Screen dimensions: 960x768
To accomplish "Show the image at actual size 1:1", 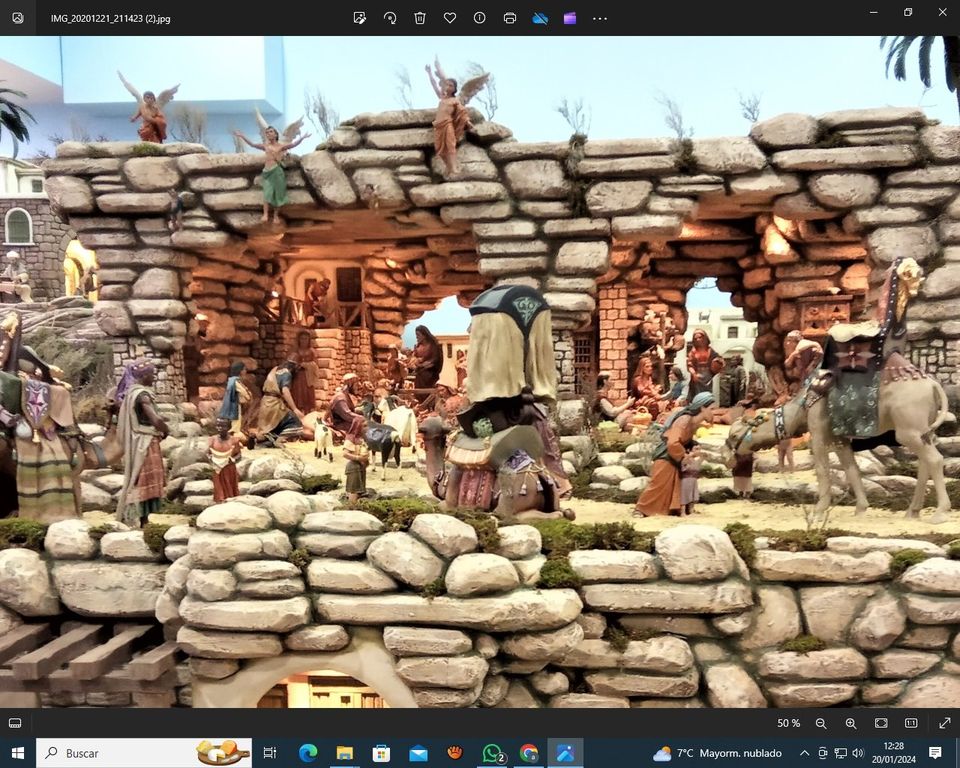I will [911, 723].
